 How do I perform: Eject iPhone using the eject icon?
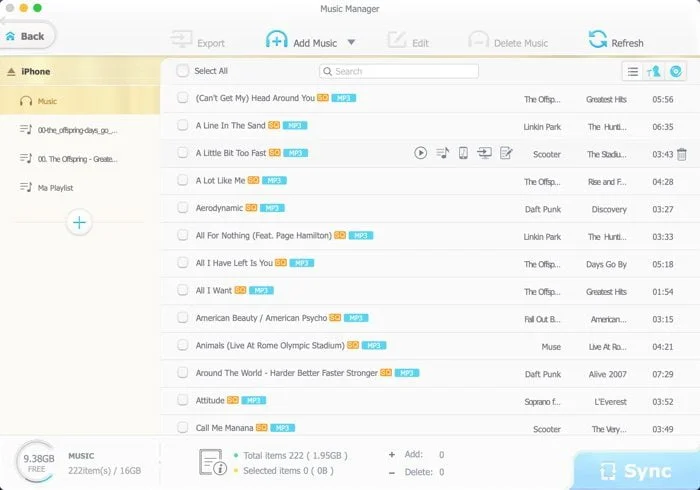[x=11, y=72]
